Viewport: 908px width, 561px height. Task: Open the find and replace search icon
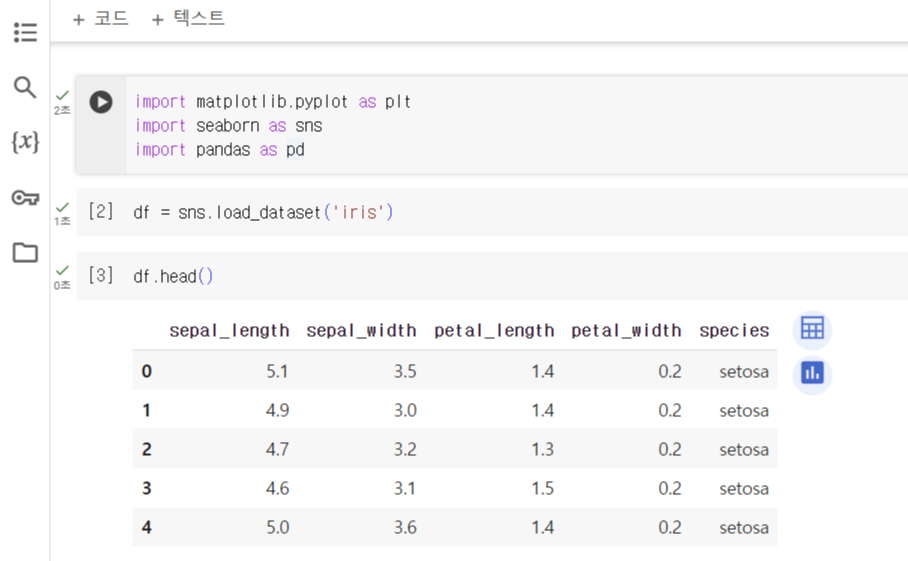25,87
